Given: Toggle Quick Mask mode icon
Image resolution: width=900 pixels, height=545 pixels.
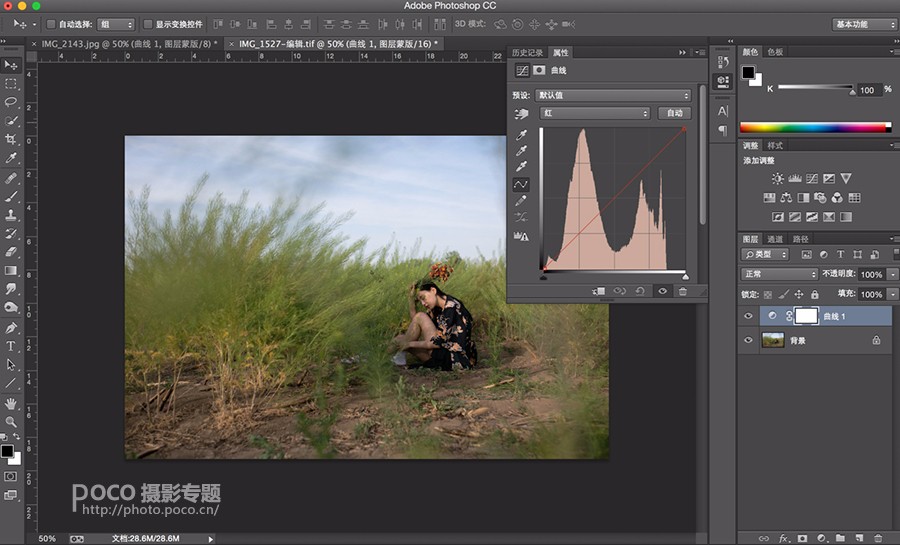Looking at the screenshot, I should click(10, 477).
